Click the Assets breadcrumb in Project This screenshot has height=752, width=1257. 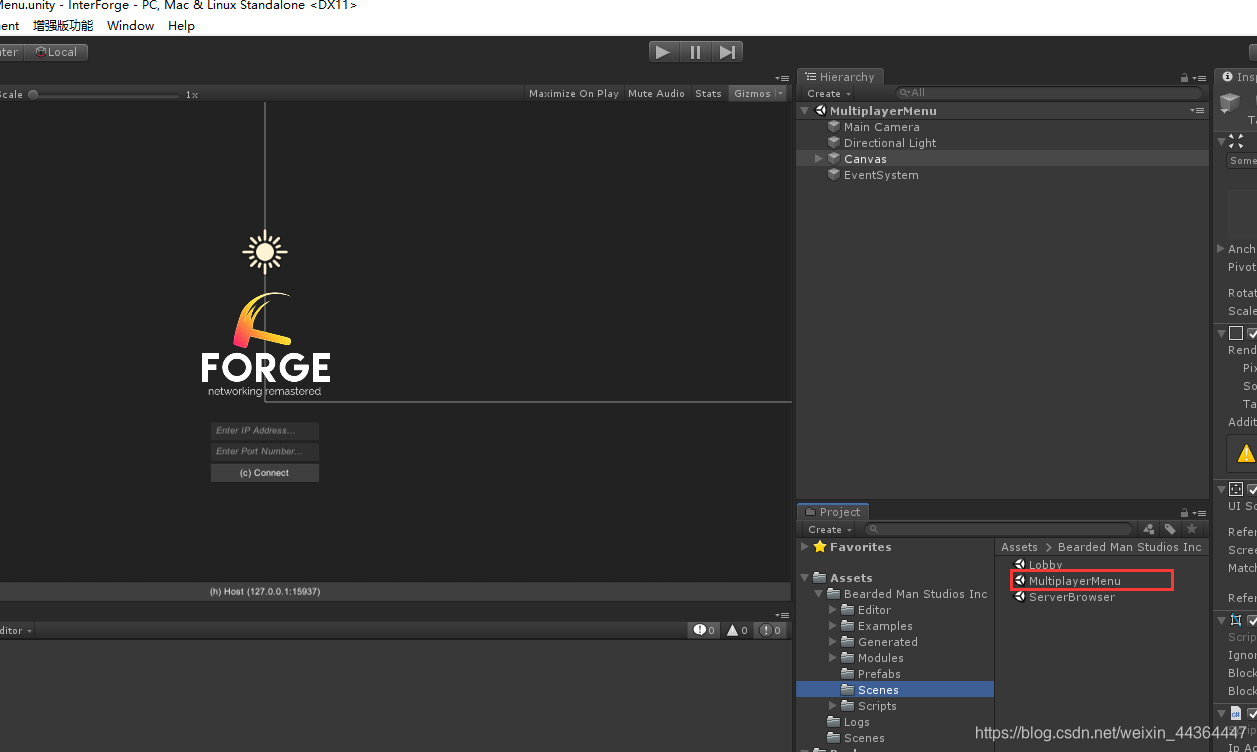point(1019,547)
